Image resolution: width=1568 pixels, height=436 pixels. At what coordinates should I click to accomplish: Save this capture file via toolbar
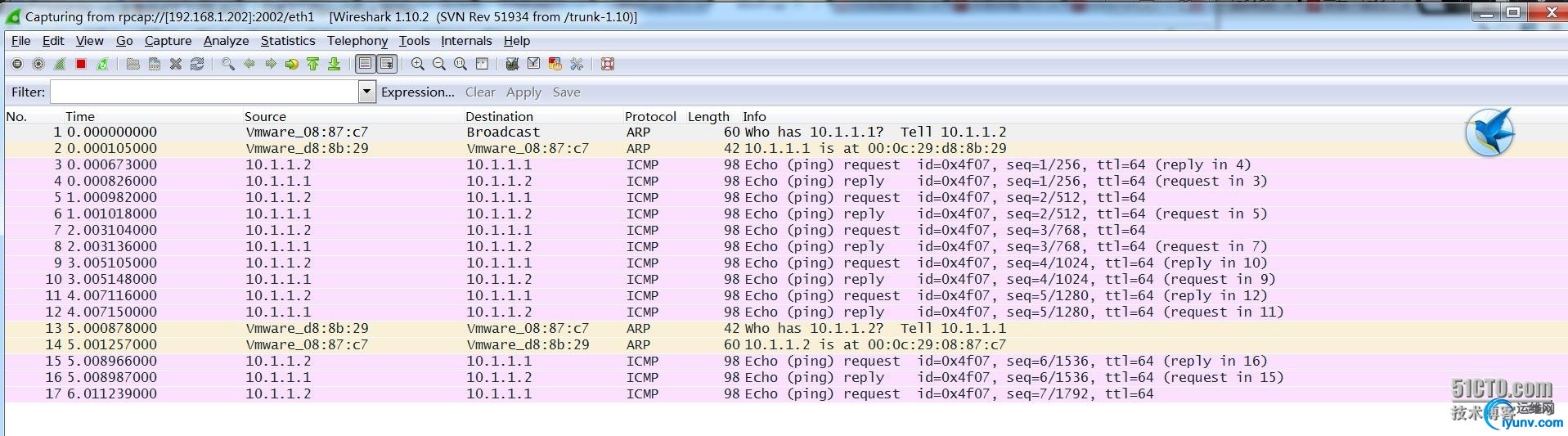(x=154, y=64)
